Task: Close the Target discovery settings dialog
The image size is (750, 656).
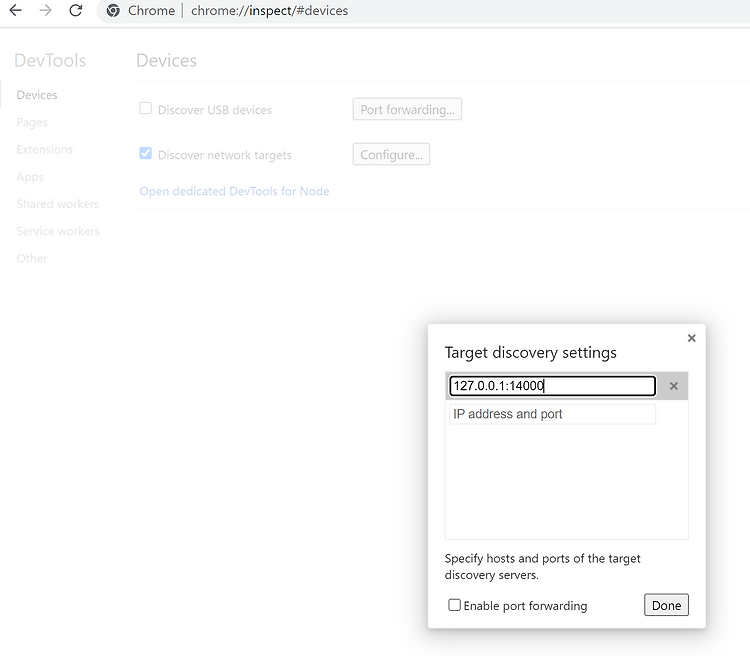Action: (x=691, y=338)
